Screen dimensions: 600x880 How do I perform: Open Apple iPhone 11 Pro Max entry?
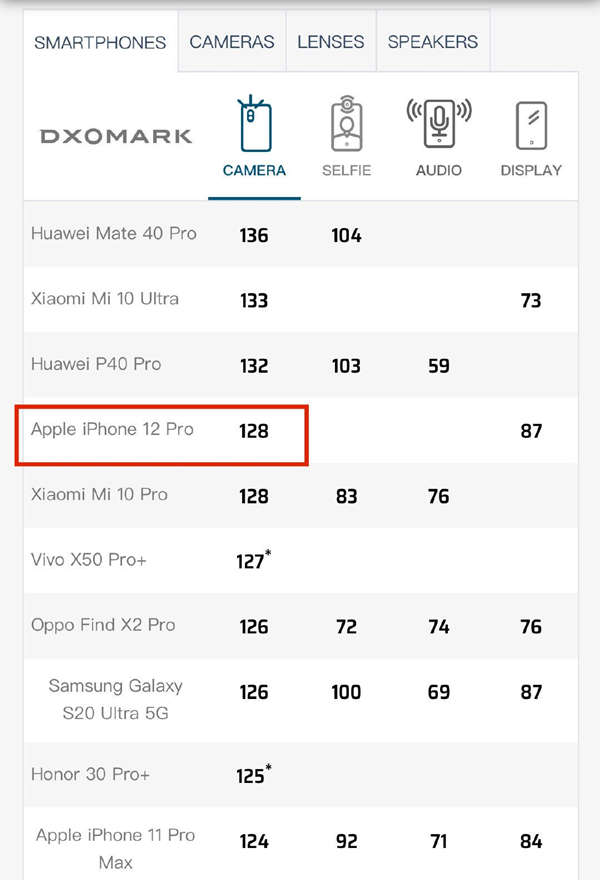click(x=116, y=849)
